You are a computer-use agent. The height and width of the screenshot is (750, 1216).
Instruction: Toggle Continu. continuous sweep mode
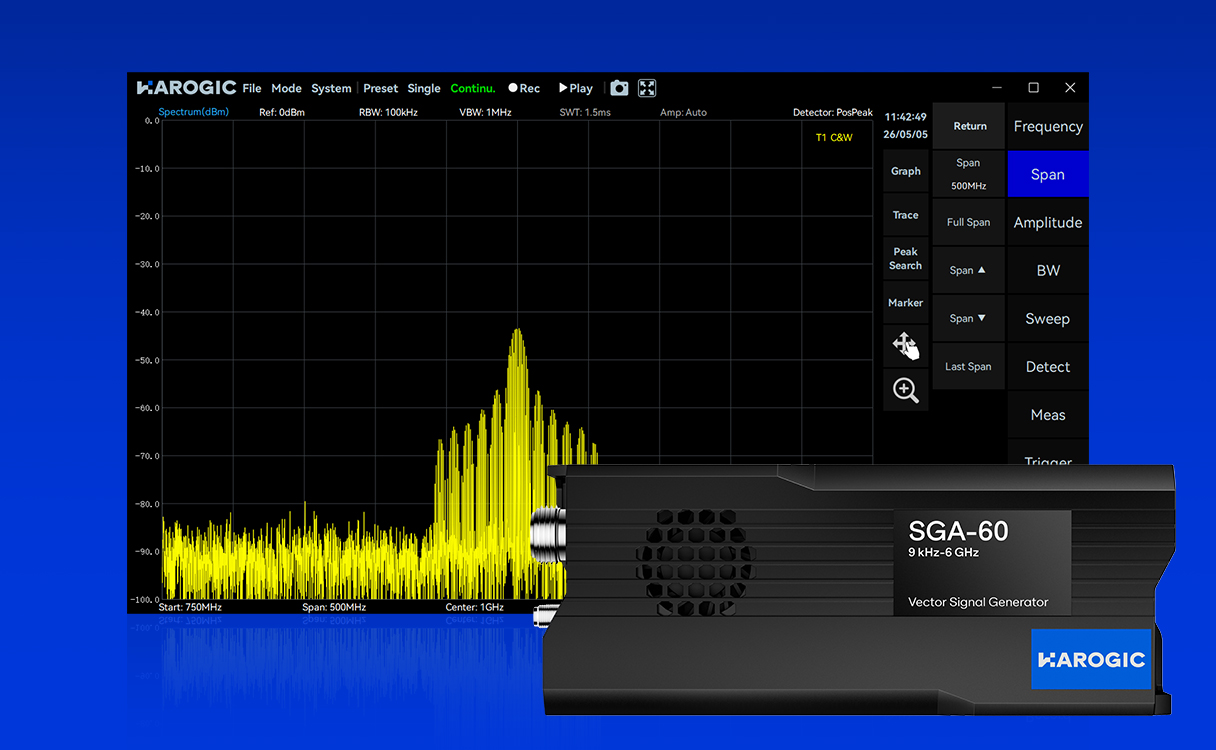click(x=473, y=88)
